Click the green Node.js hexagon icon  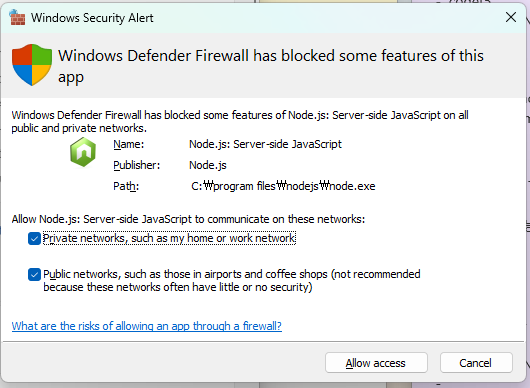(83, 152)
